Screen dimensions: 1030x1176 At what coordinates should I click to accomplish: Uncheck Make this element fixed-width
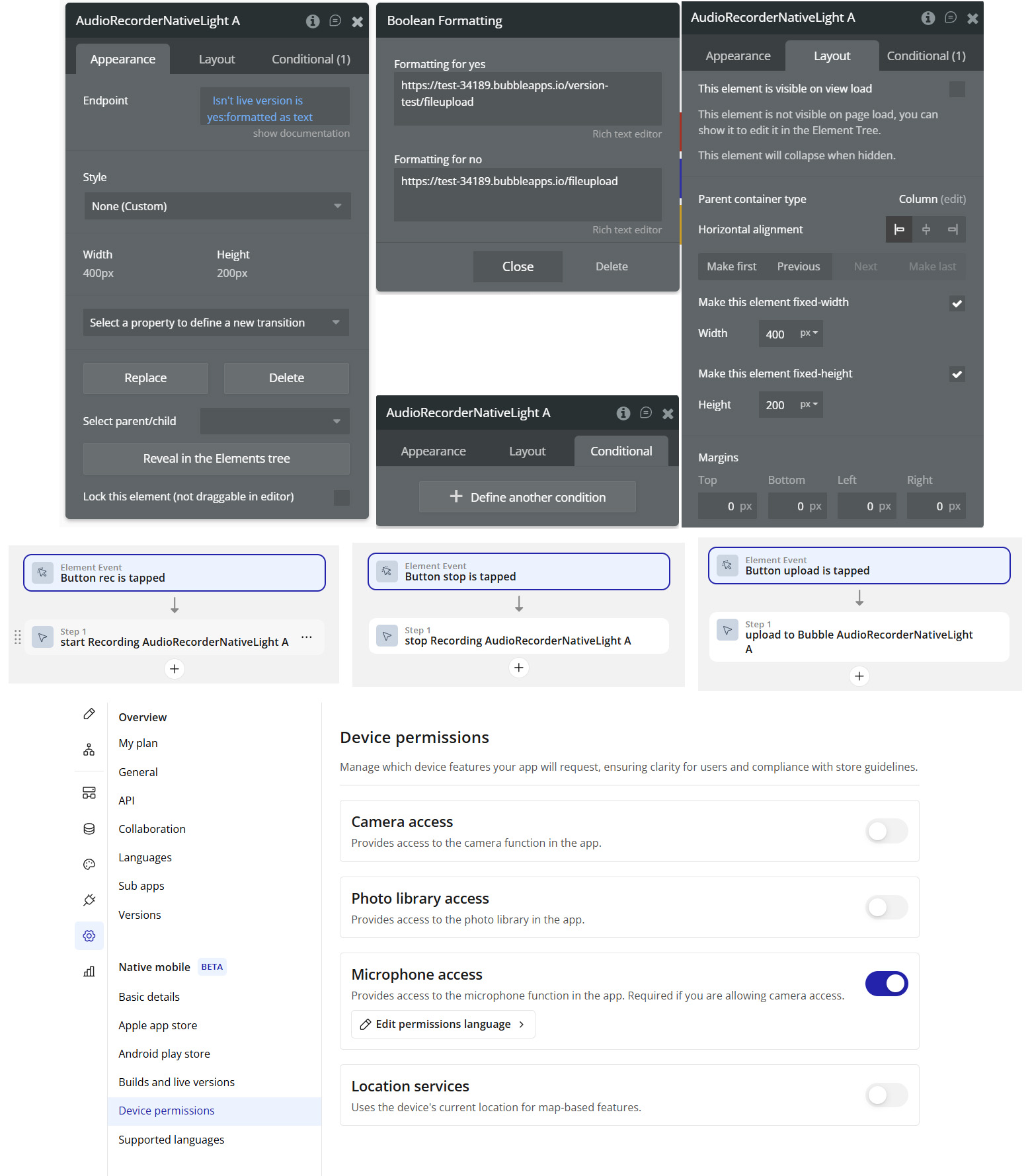click(x=957, y=303)
